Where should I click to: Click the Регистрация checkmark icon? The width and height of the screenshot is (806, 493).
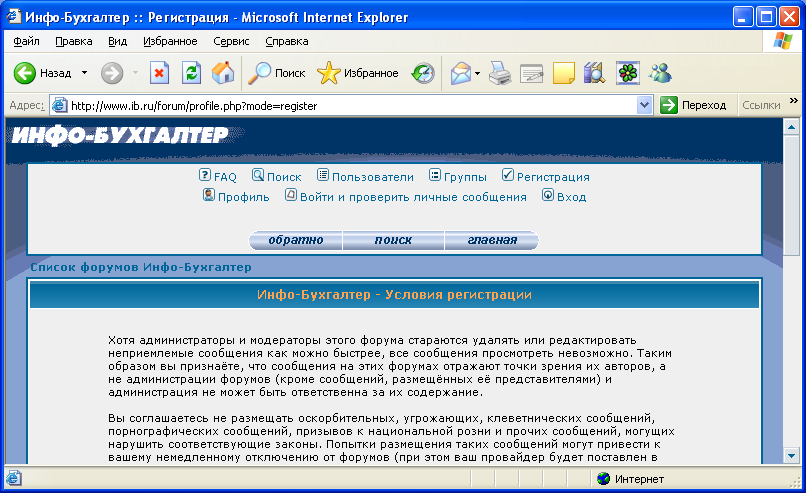coord(508,175)
